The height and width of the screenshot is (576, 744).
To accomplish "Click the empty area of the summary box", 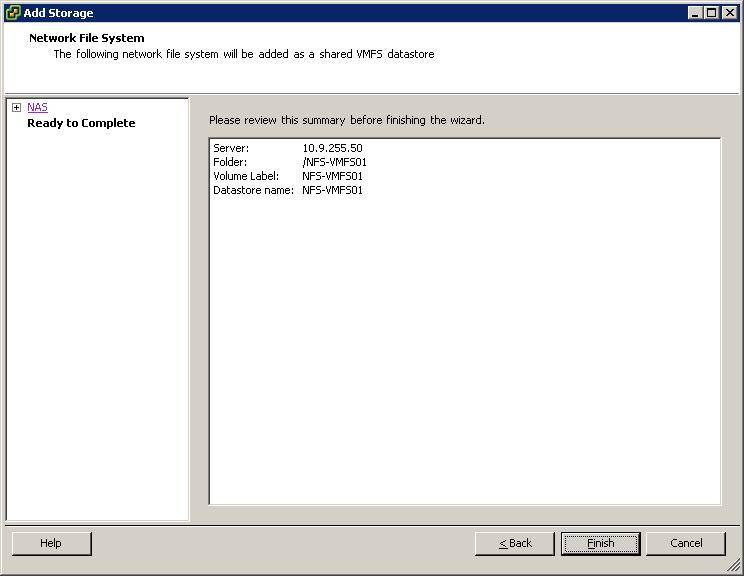I will [x=464, y=350].
